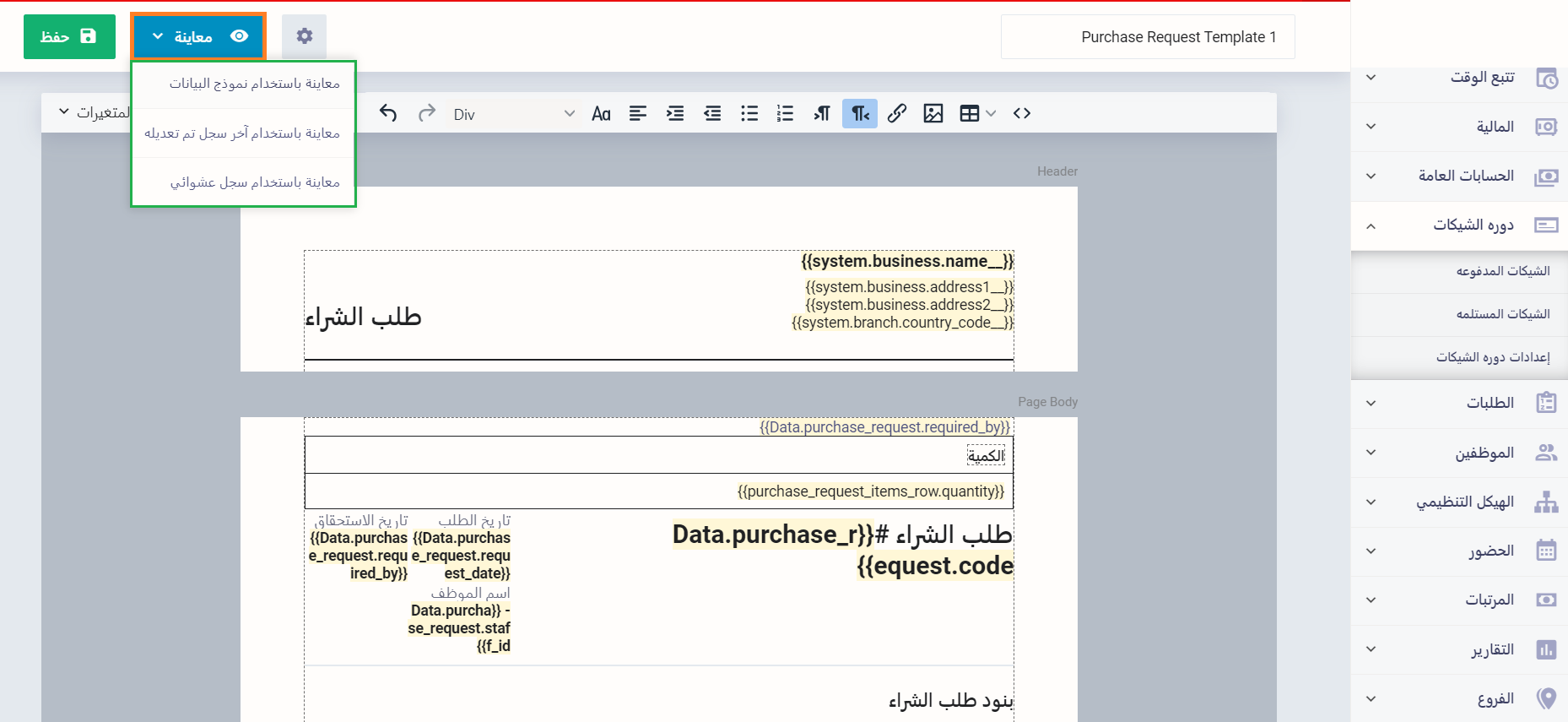Open template settings gear icon
The image size is (1568, 722).
(x=304, y=36)
